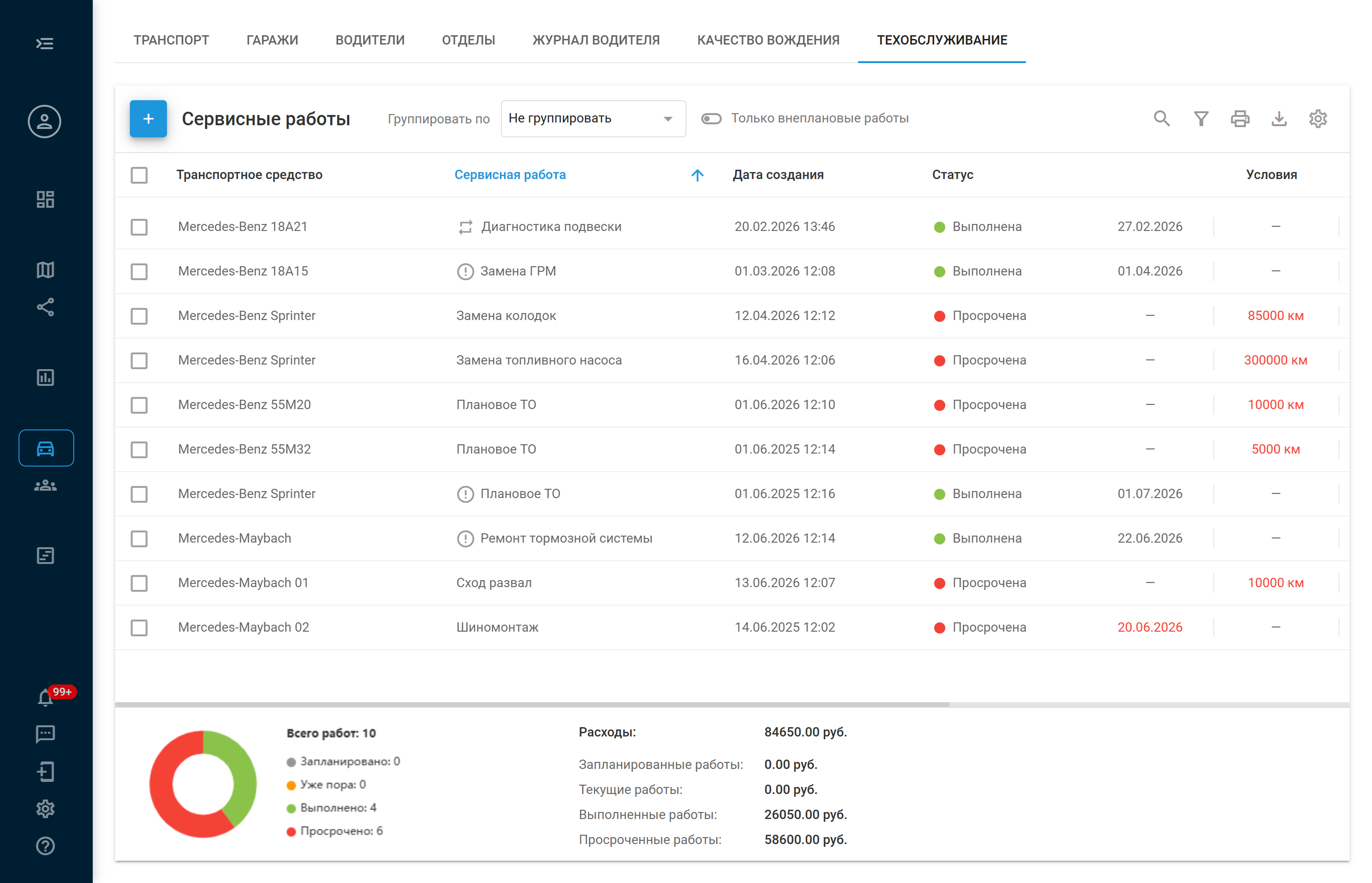Open notifications bell with 99+ badge
Viewport: 1372px width, 883px height.
point(46,698)
